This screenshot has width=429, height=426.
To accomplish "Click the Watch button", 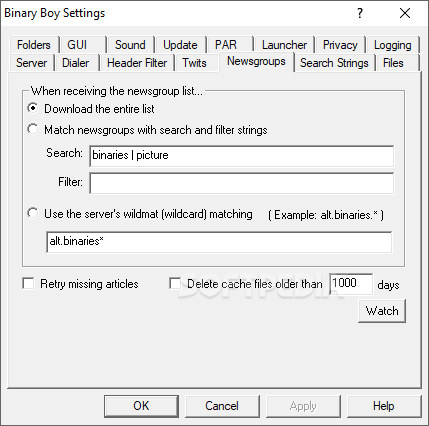I will [382, 311].
